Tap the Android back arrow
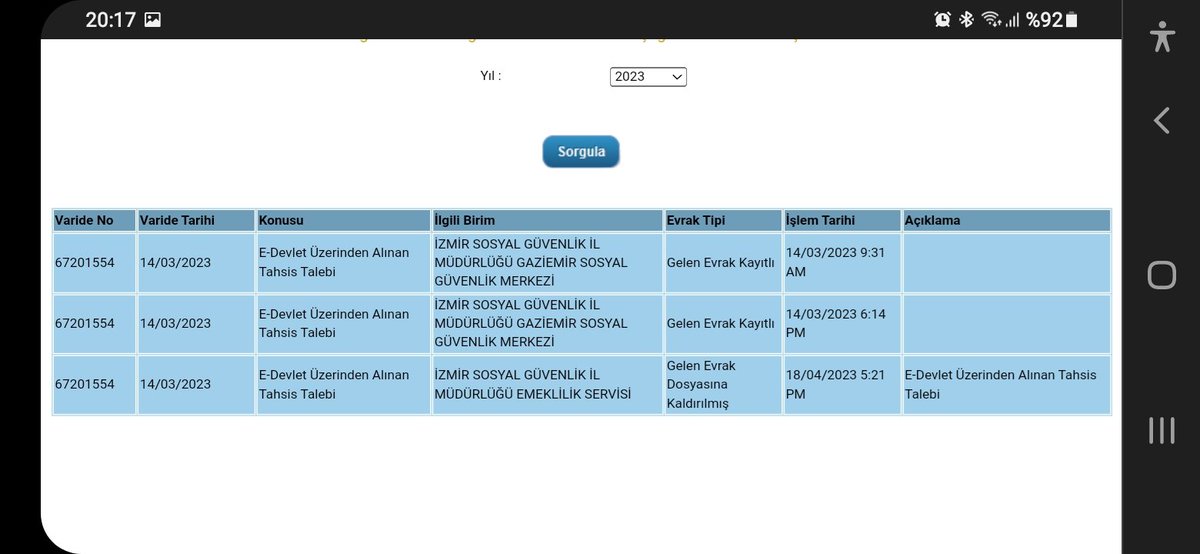Screen dimensions: 1200x554 [x=1161, y=121]
